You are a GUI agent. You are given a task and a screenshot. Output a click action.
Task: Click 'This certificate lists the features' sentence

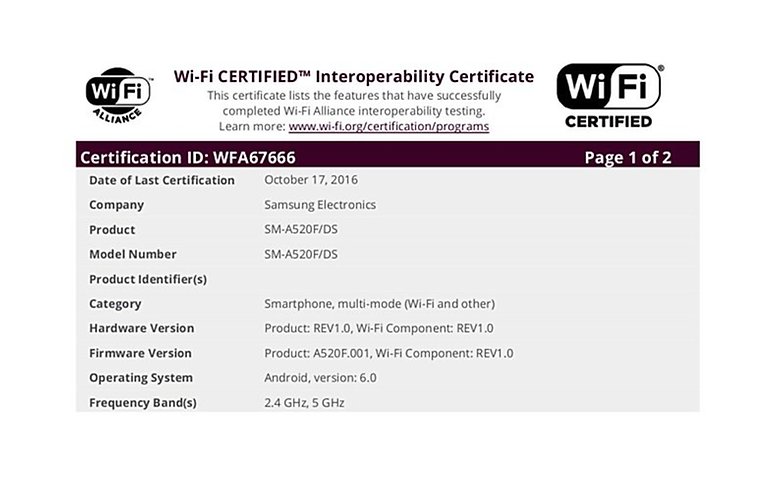point(354,103)
